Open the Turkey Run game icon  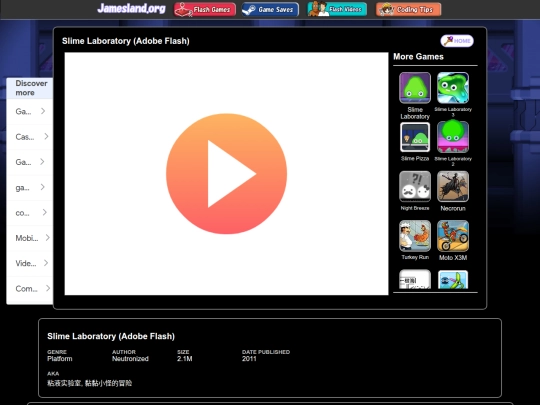(x=415, y=236)
